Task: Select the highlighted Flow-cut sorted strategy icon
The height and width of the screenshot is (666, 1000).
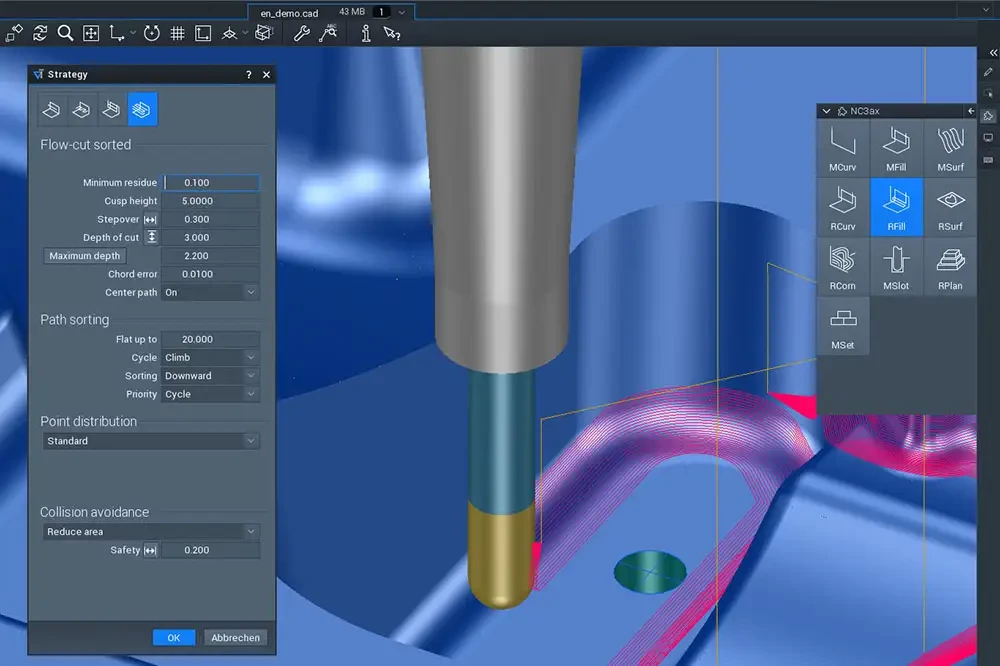Action: coord(142,110)
